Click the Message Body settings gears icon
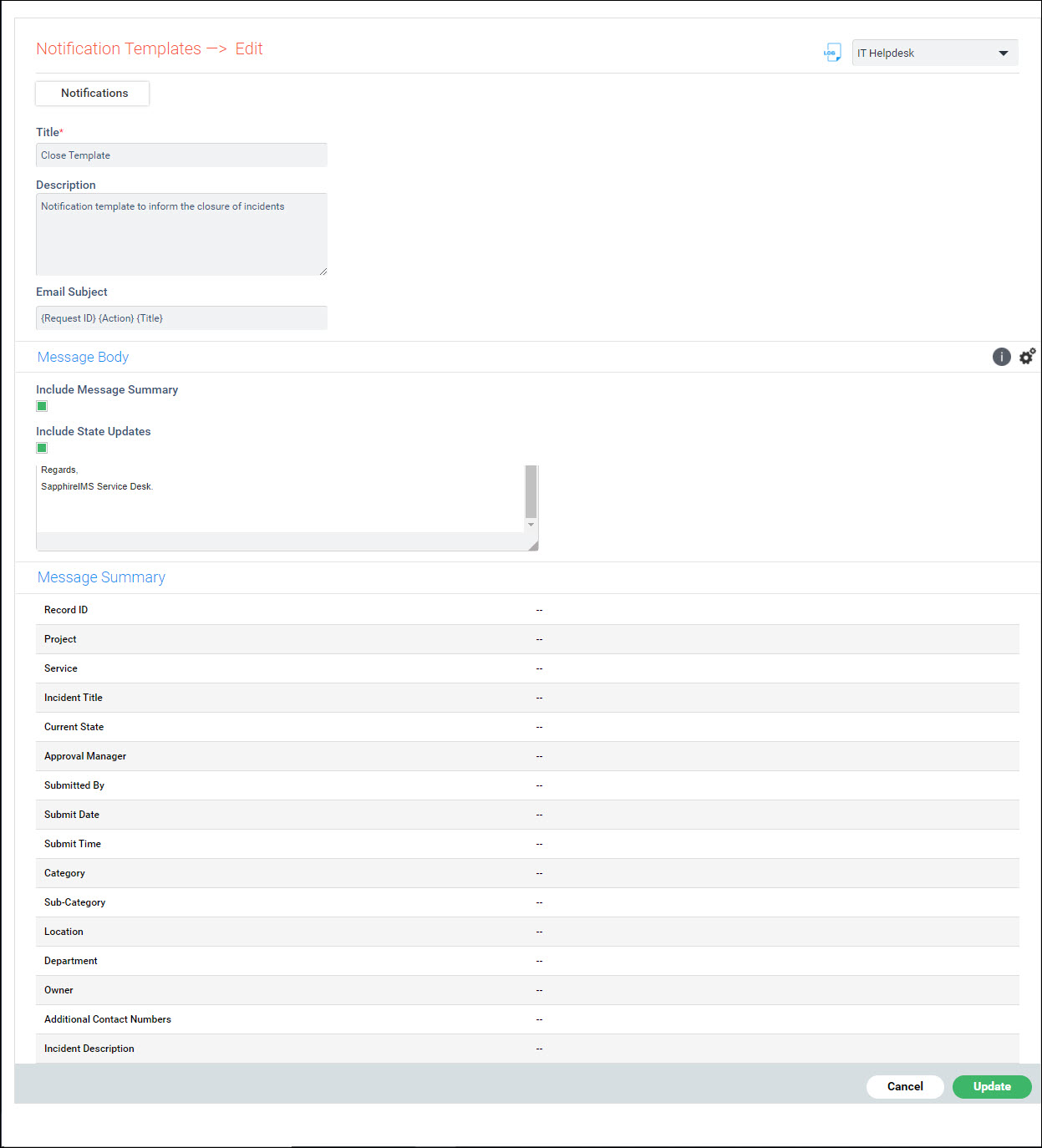 coord(1027,356)
